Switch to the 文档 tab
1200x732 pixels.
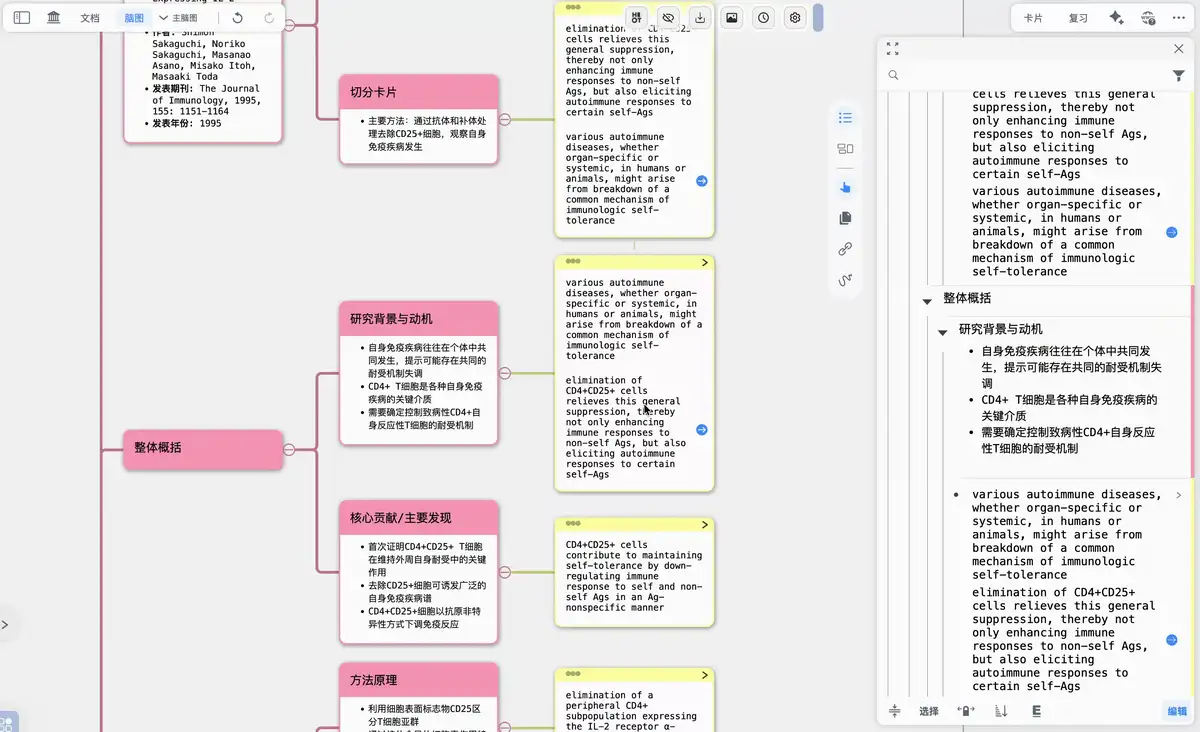(x=90, y=18)
